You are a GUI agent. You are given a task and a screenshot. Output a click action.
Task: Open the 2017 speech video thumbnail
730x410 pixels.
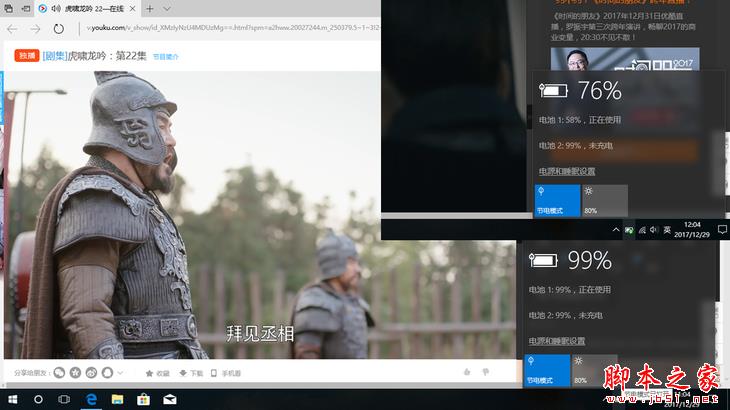pos(625,59)
